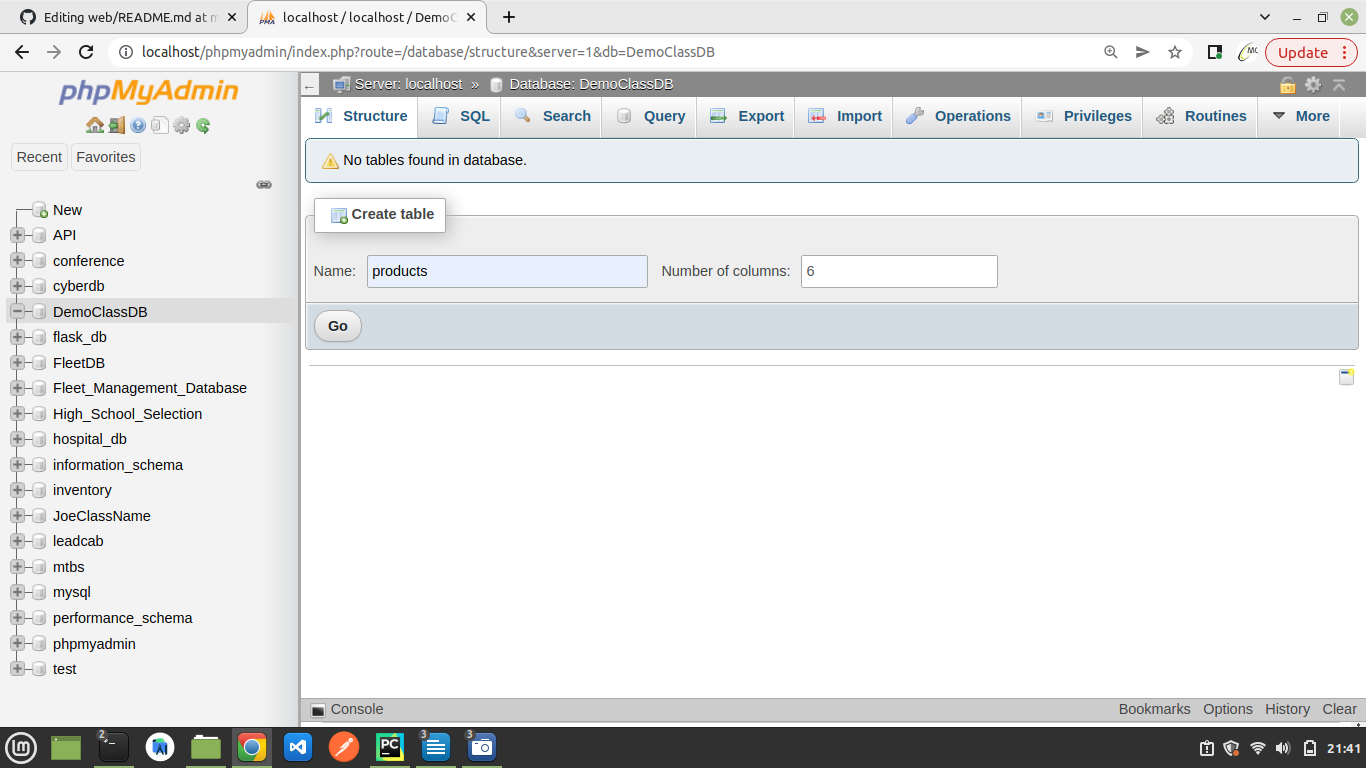Click into the table Name field
The height and width of the screenshot is (768, 1366).
pos(507,271)
